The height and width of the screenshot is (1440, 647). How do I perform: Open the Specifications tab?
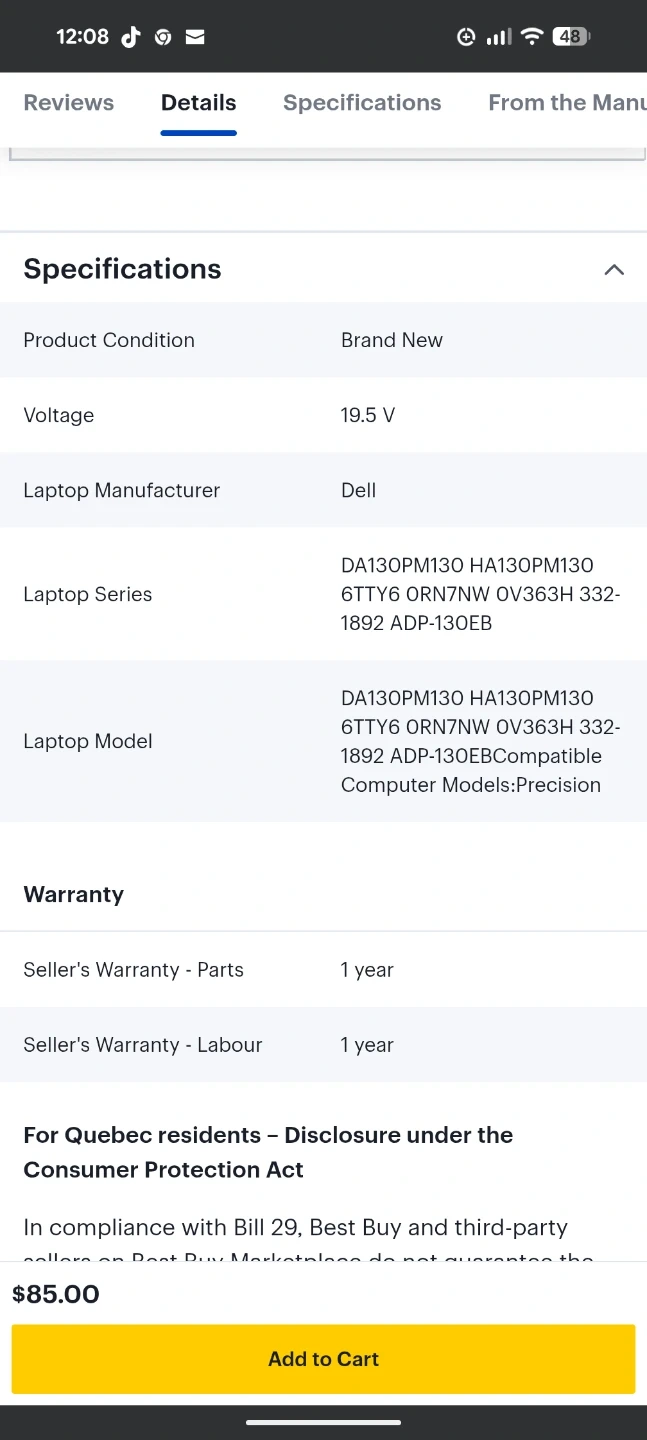tap(362, 102)
